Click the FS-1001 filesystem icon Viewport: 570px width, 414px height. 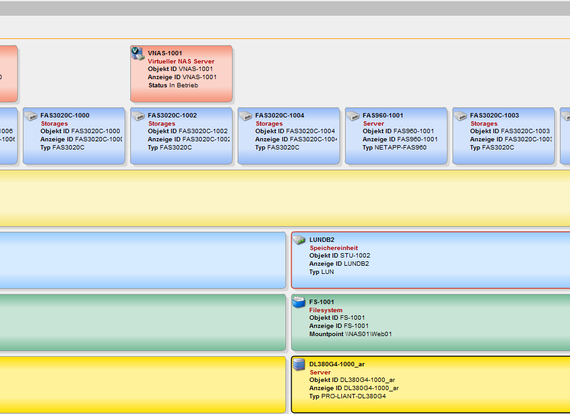click(x=299, y=302)
